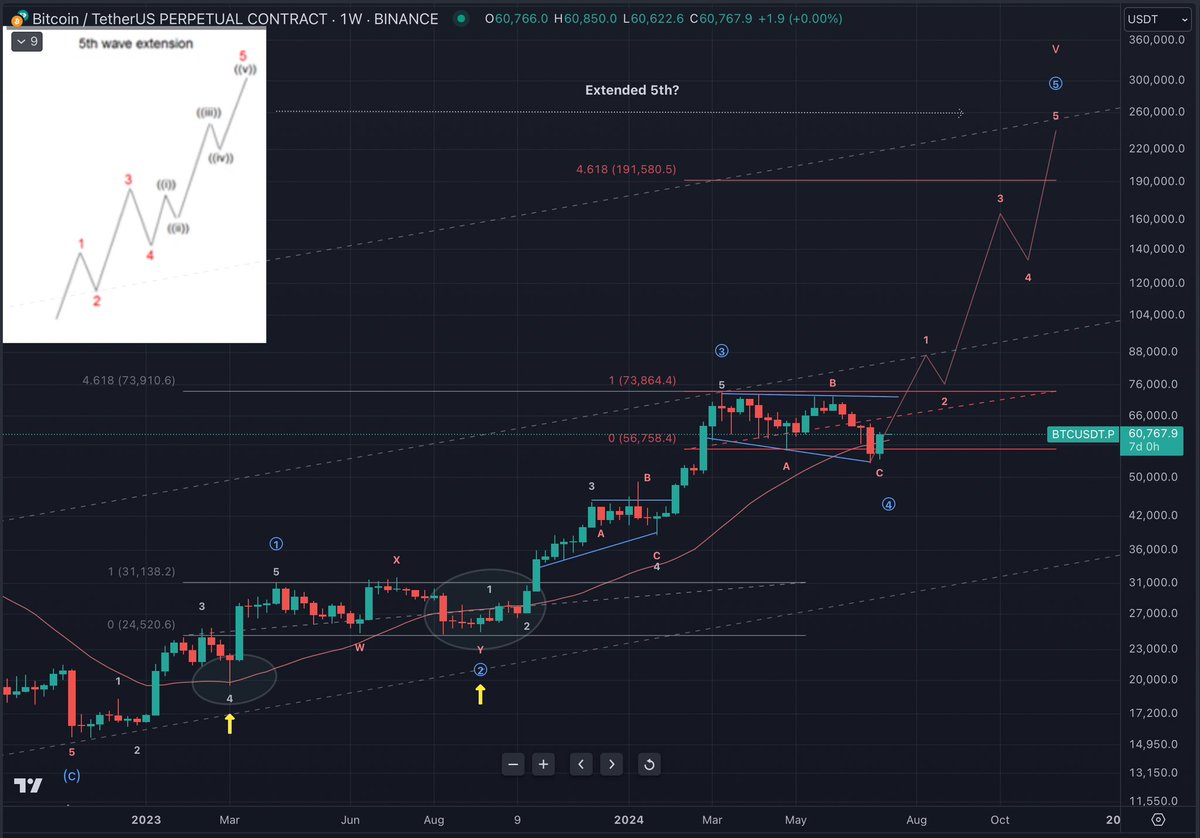The width and height of the screenshot is (1200, 838).
Task: Click current price 60,767.9 on scale
Action: [1151, 434]
